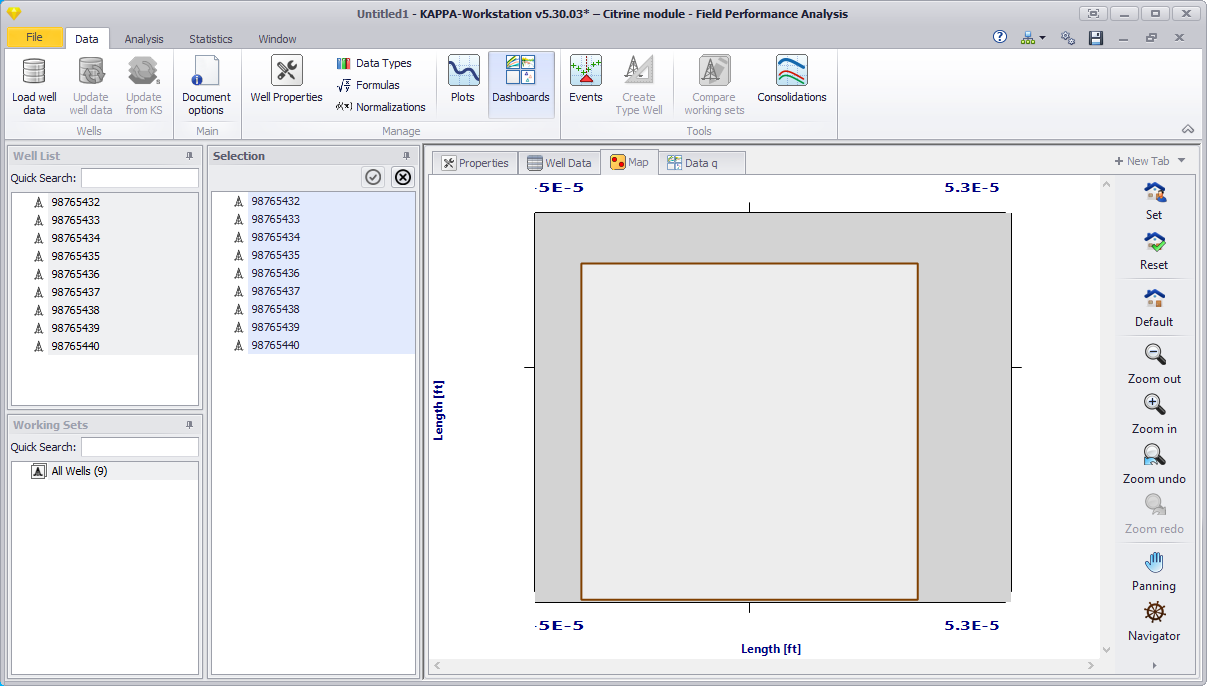Switch to the Well Data tab

tap(559, 163)
